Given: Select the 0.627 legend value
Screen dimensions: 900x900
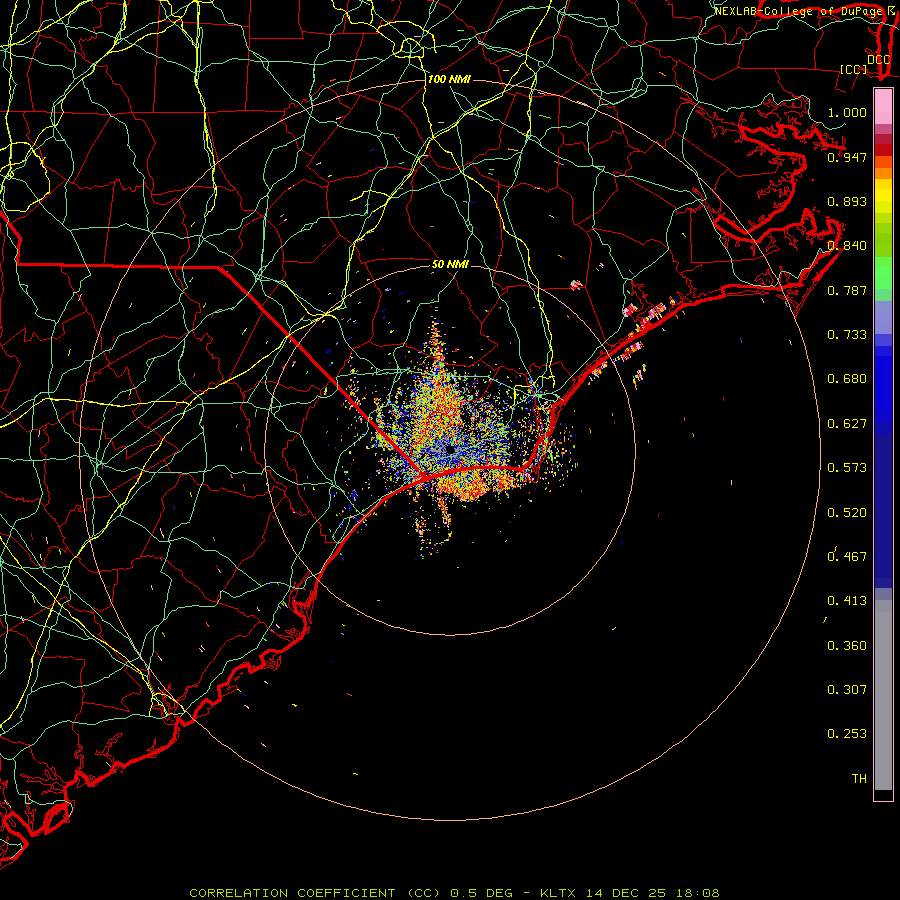Looking at the screenshot, I should (847, 424).
